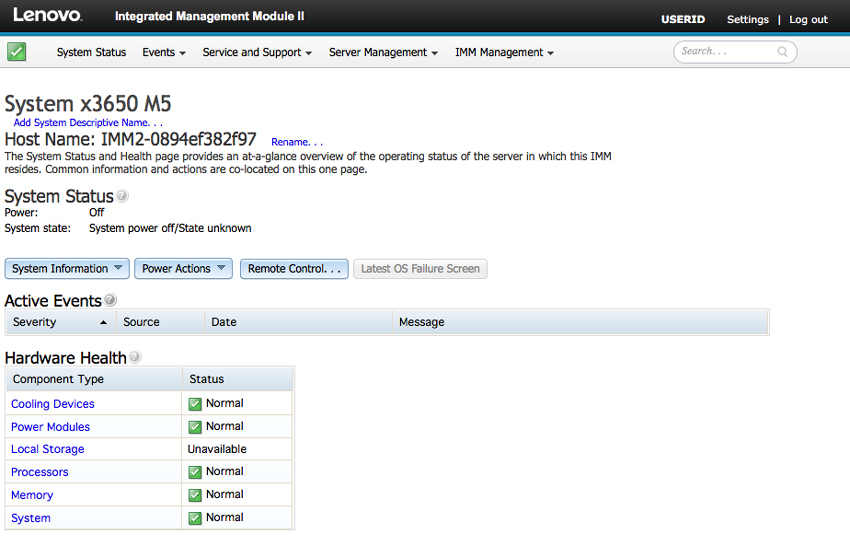Expand Service and Support menu
The height and width of the screenshot is (546, 850).
click(x=257, y=52)
